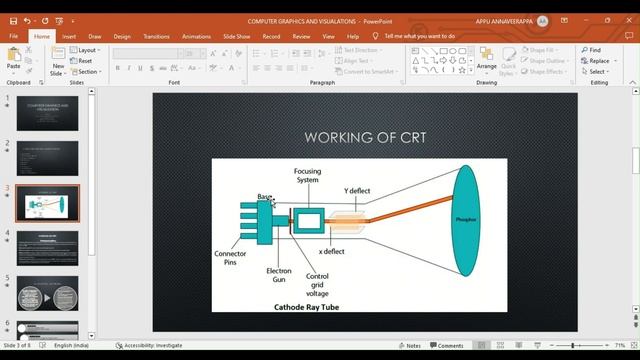Adjust the zoom slider handle
This screenshot has width=640, height=360.
pos(573,345)
